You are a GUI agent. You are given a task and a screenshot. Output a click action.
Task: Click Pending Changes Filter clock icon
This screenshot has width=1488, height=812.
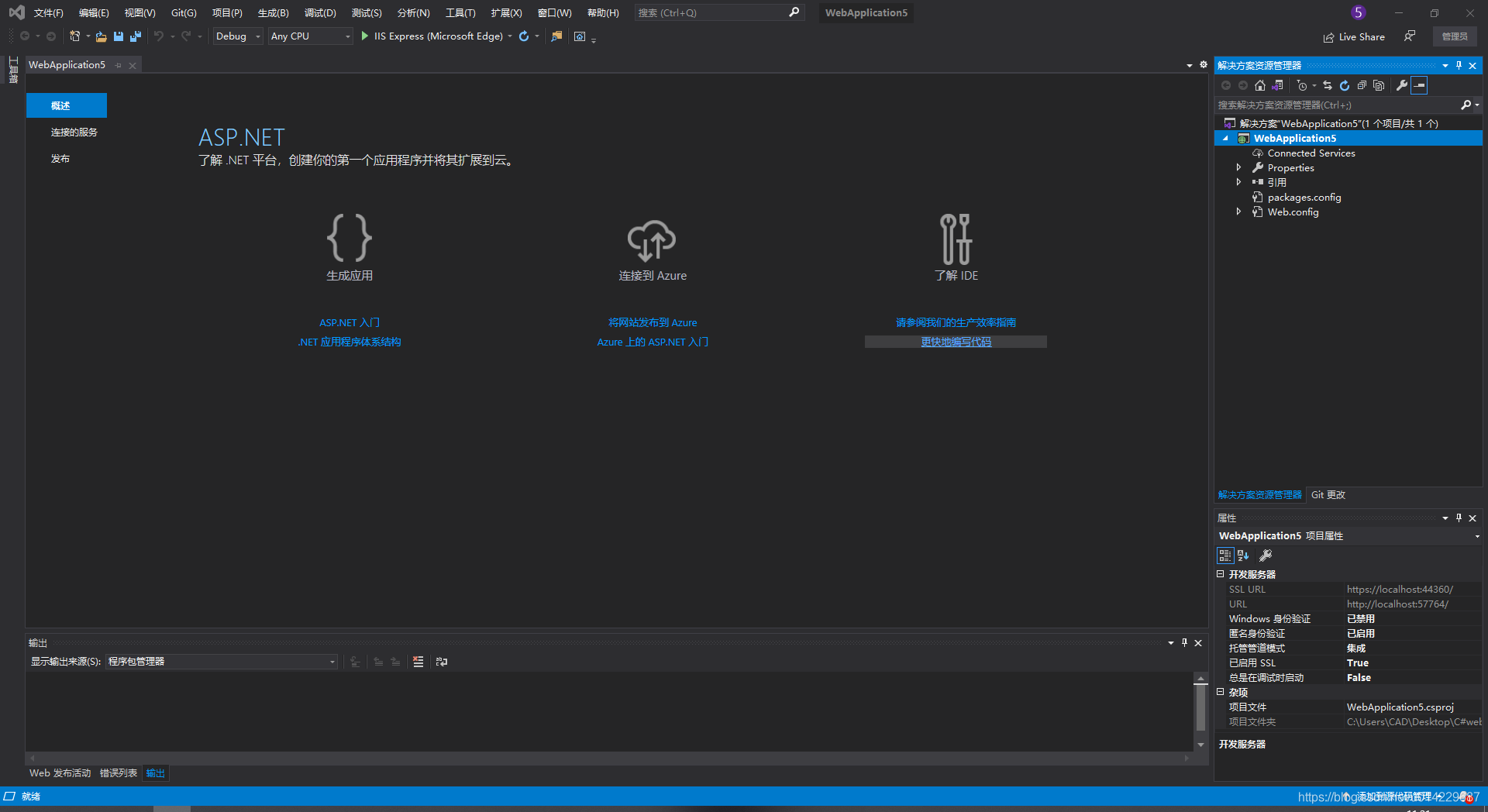tap(1302, 85)
